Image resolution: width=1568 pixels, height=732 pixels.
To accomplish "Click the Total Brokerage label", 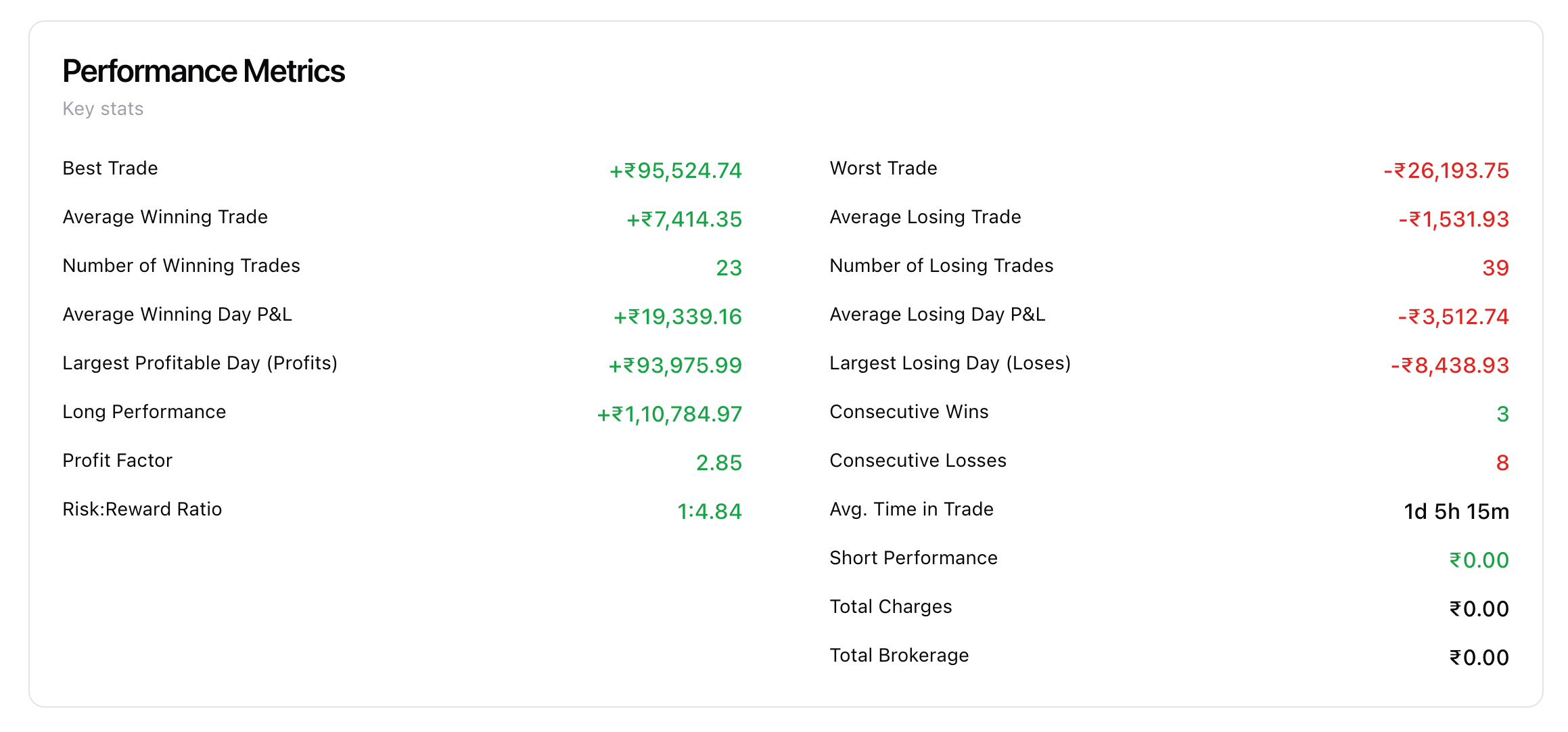I will pos(899,656).
